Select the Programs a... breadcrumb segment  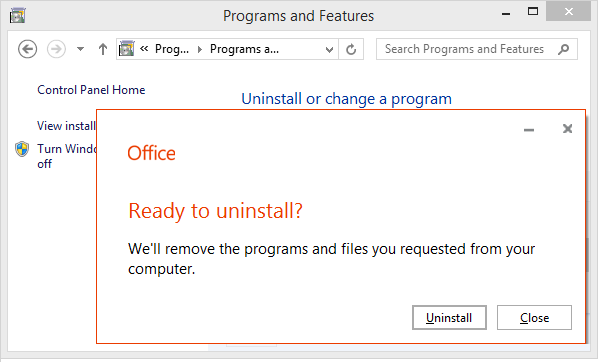[x=244, y=49]
